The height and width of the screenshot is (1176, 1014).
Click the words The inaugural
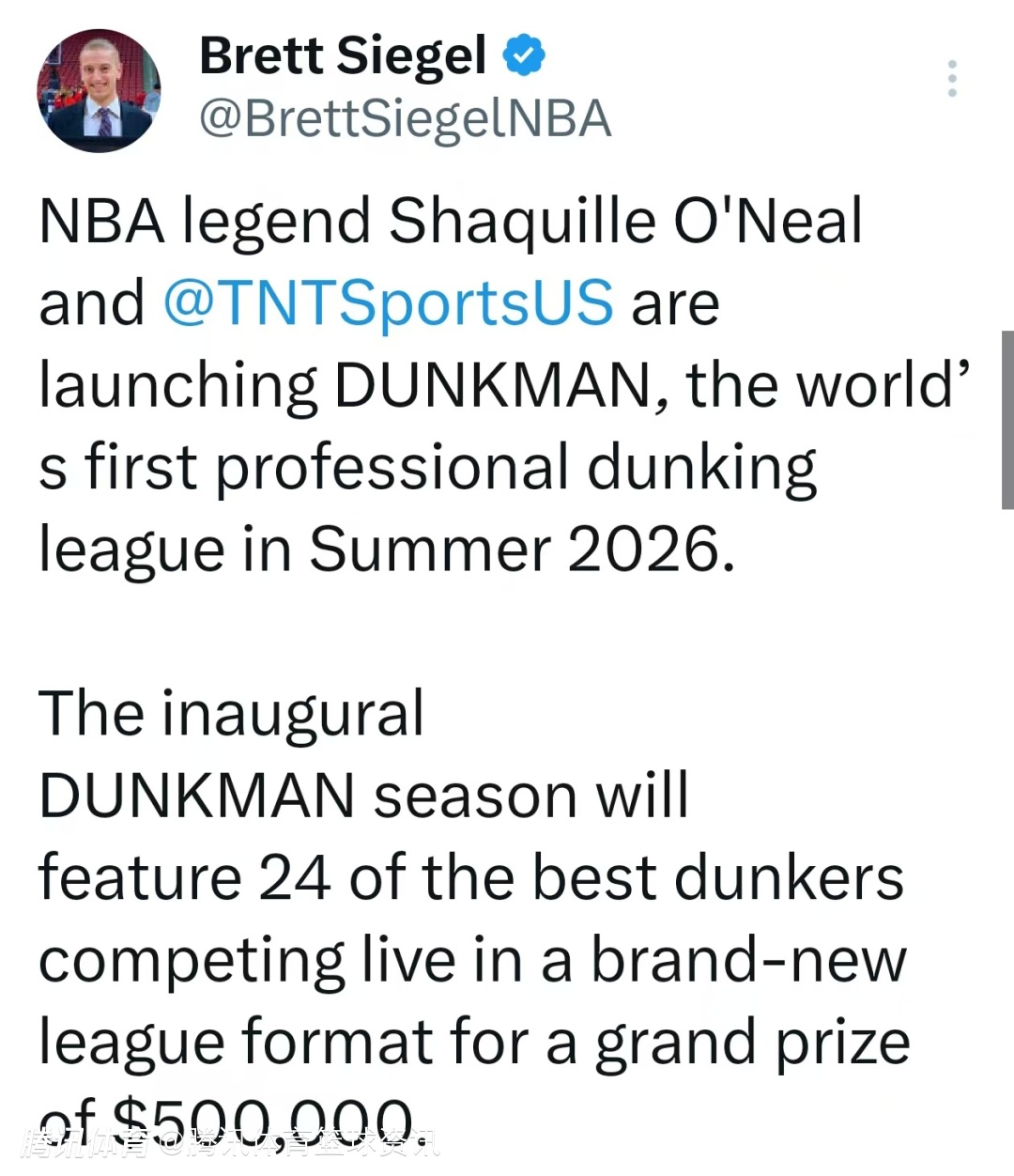(x=231, y=714)
